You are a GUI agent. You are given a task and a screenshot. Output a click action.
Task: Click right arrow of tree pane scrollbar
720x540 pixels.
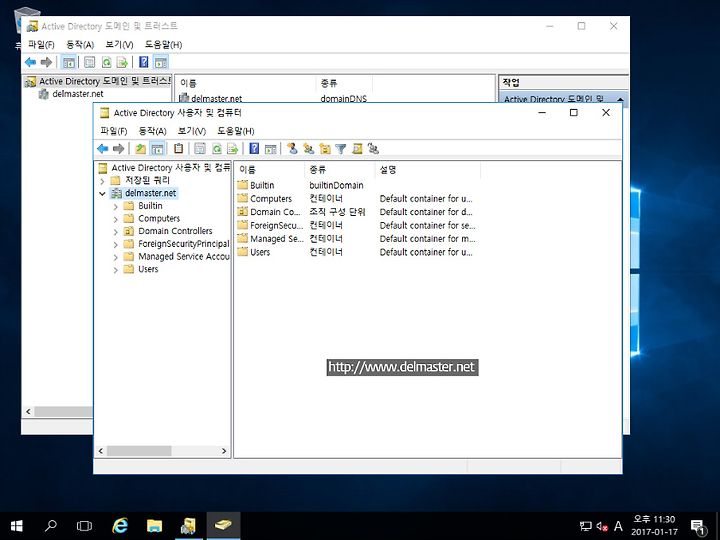tap(224, 451)
